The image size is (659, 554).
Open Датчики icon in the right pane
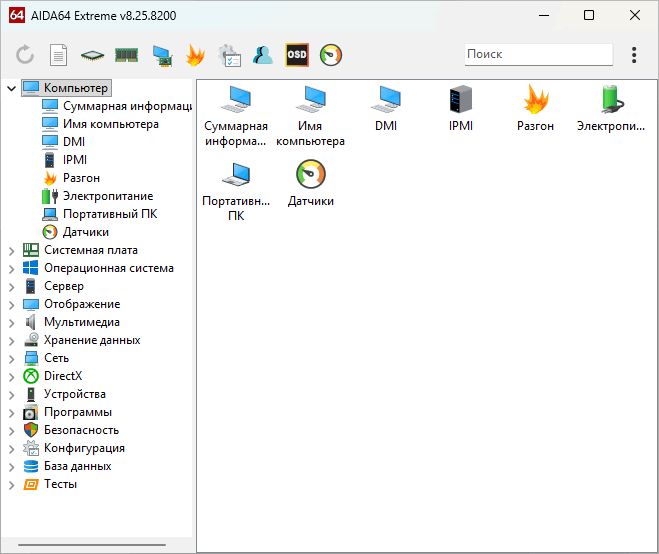tap(311, 183)
